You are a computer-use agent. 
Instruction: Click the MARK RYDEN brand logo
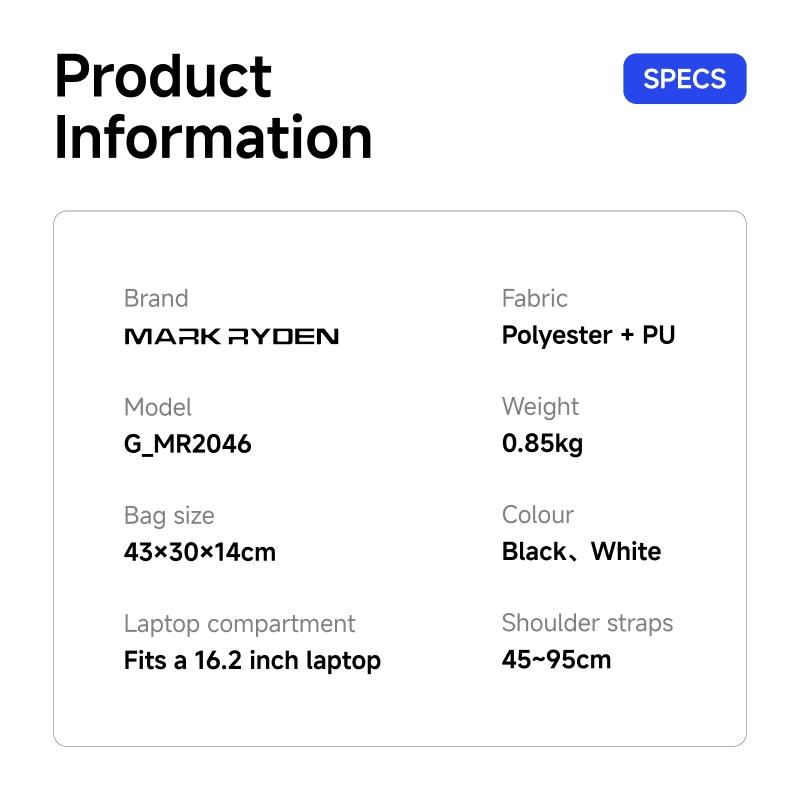232,336
